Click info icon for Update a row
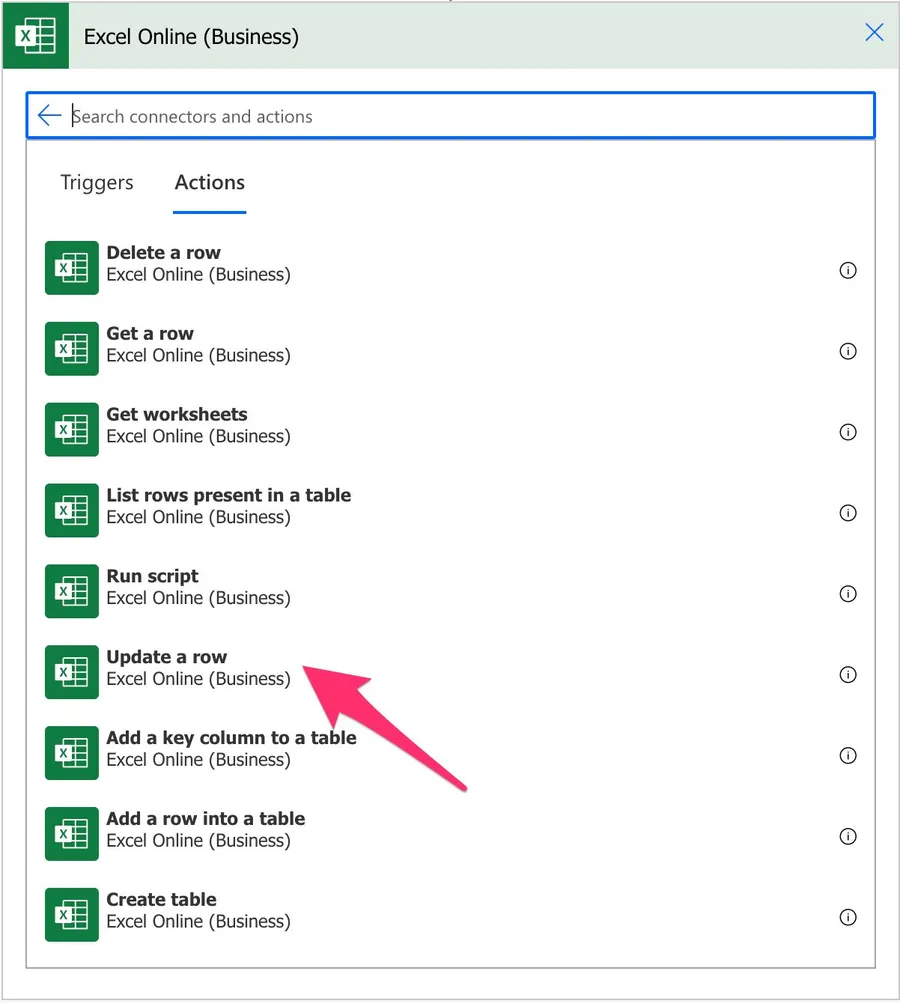Viewport: 900px width, 1003px height. point(848,675)
